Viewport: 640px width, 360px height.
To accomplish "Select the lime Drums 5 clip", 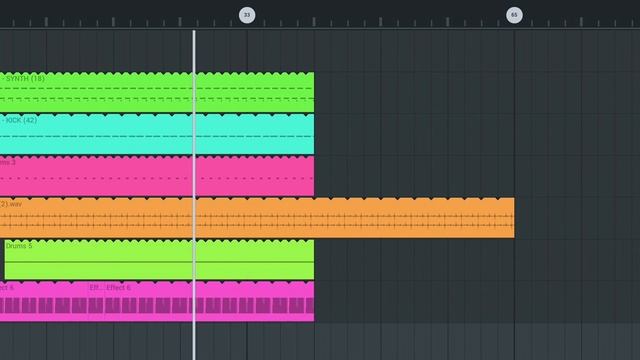I will pos(160,260).
